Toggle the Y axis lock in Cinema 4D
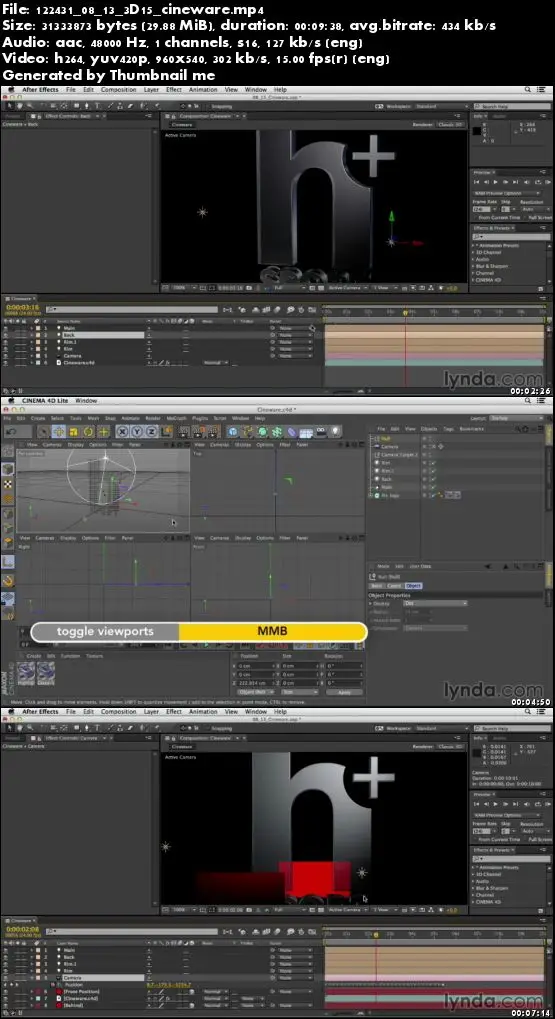This screenshot has width=555, height=1019. (x=136, y=432)
